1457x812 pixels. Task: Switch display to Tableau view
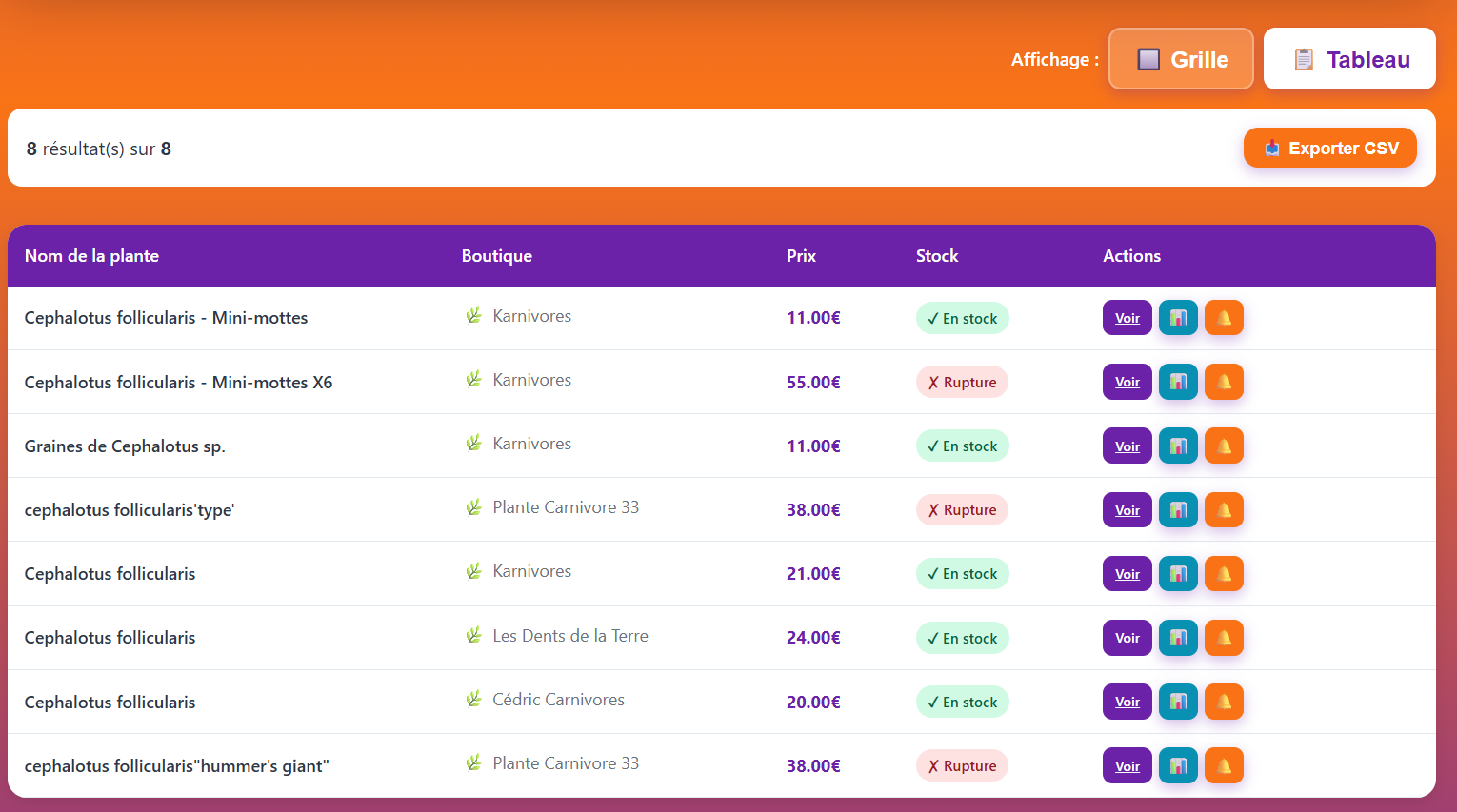tap(1349, 59)
